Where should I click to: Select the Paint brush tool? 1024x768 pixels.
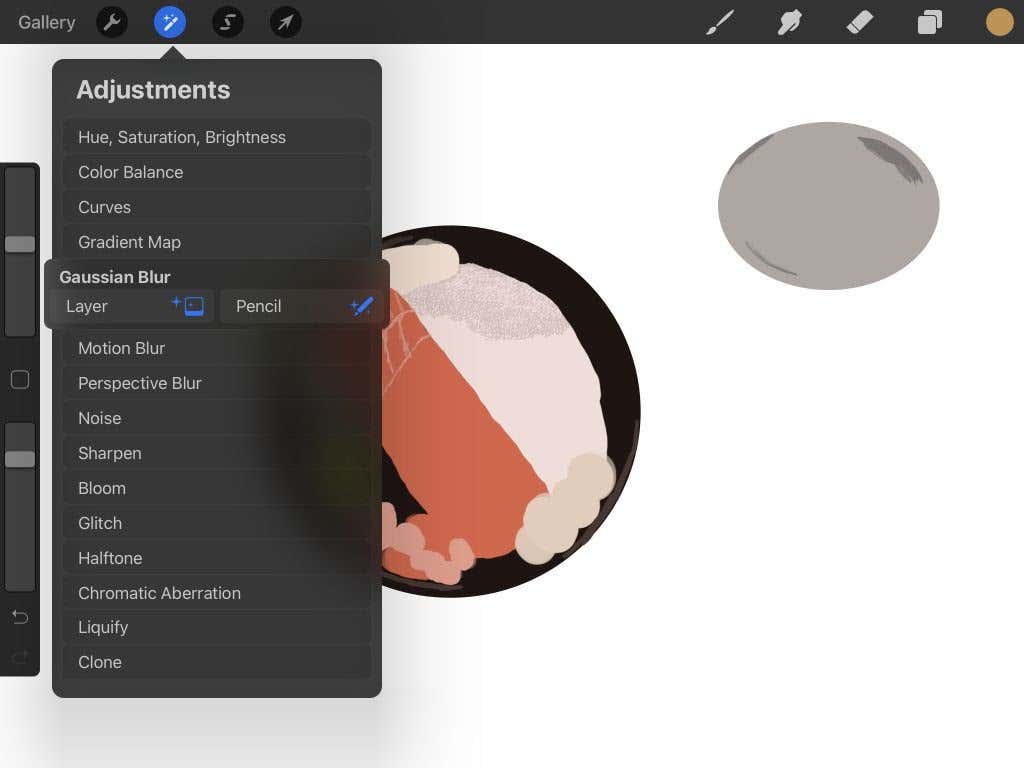click(x=720, y=22)
